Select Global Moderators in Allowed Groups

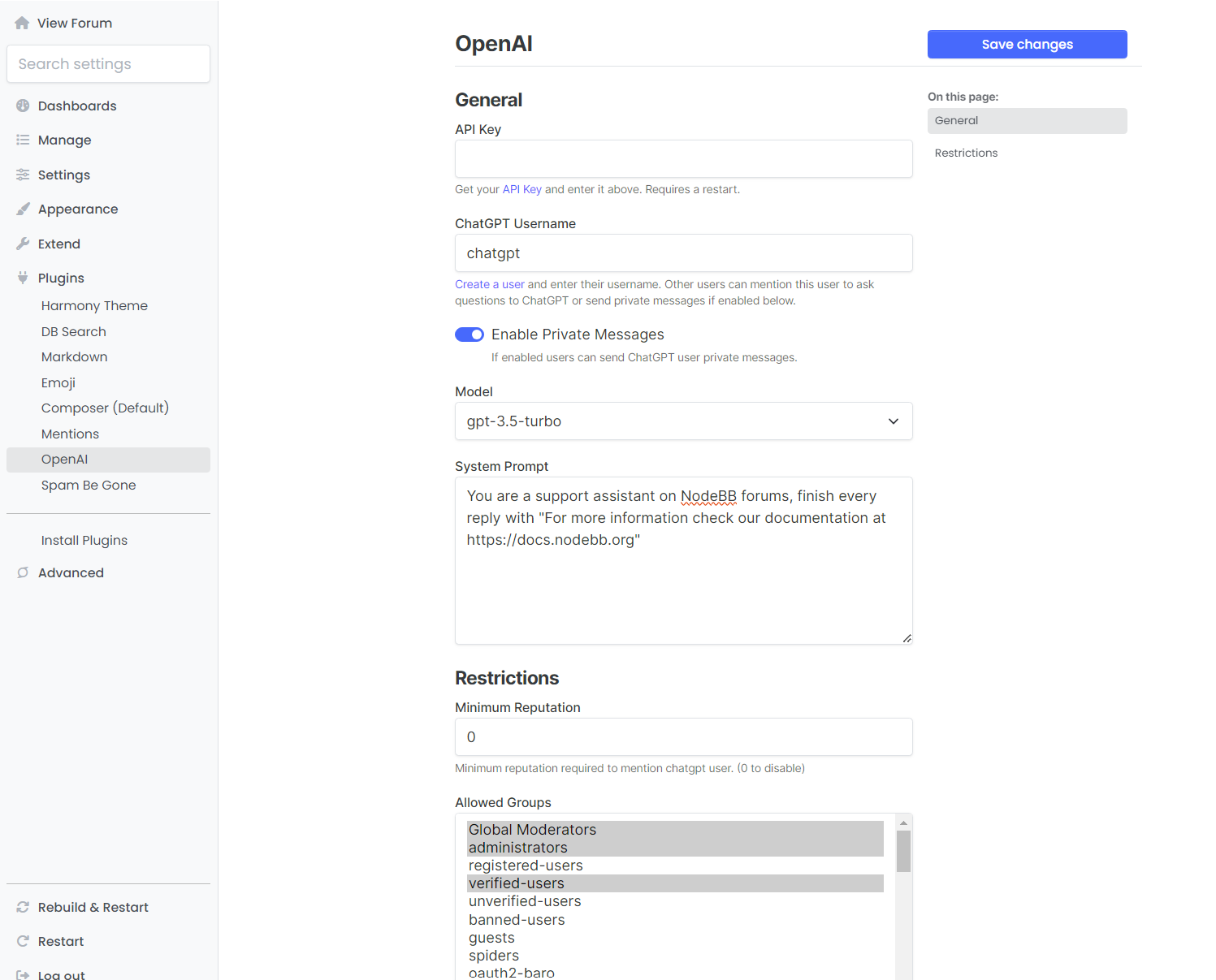coord(675,830)
